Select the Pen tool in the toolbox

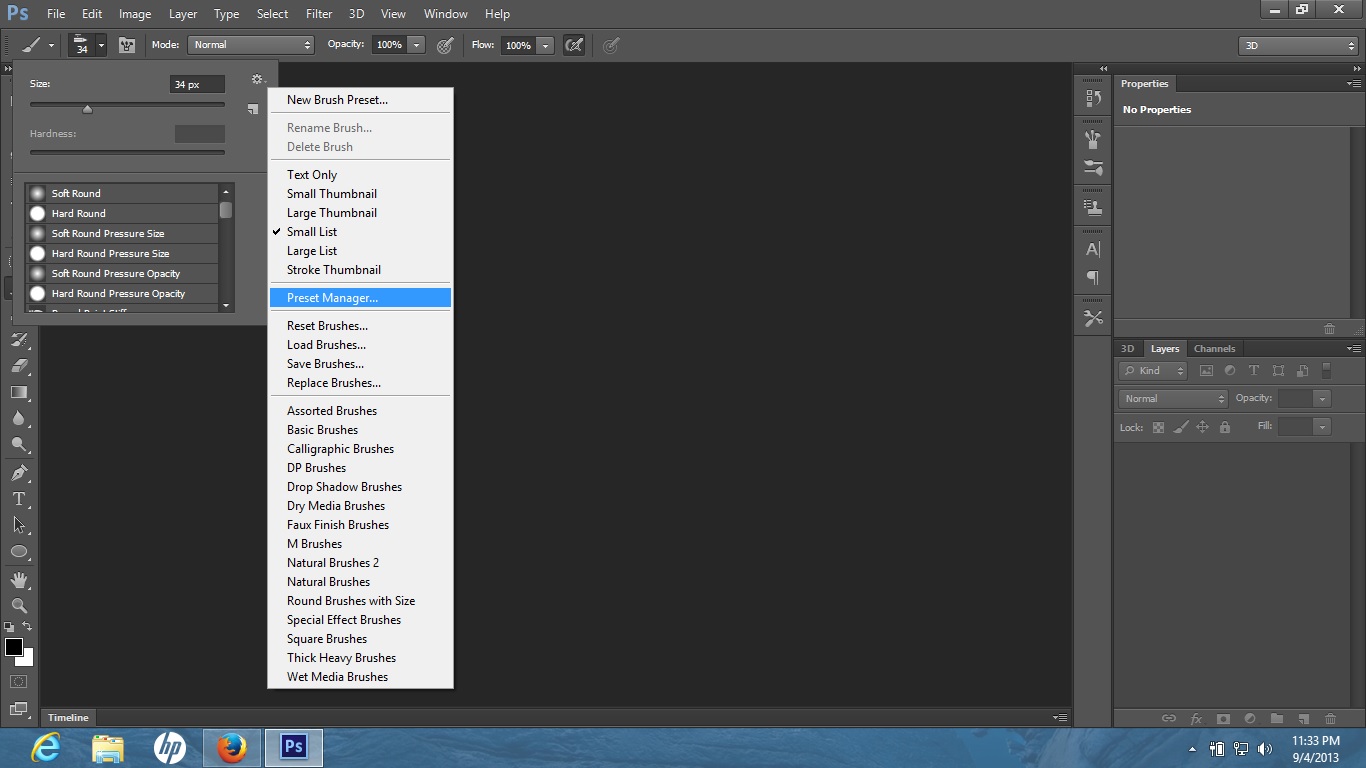coord(19,473)
